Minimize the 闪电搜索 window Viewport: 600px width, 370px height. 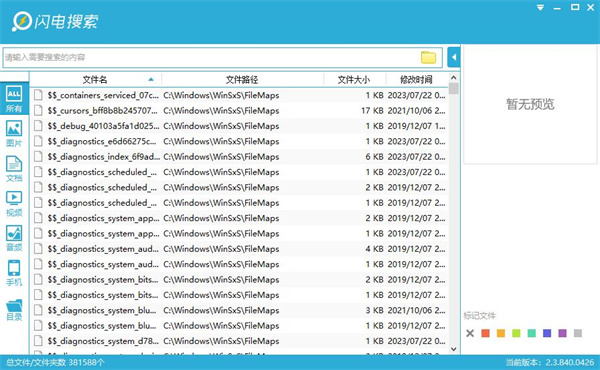557,8
